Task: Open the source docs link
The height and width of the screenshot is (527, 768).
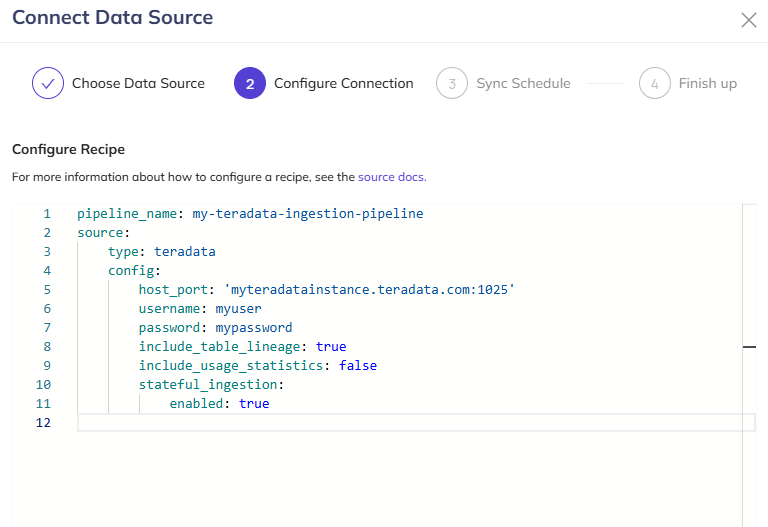Action: coord(392,177)
